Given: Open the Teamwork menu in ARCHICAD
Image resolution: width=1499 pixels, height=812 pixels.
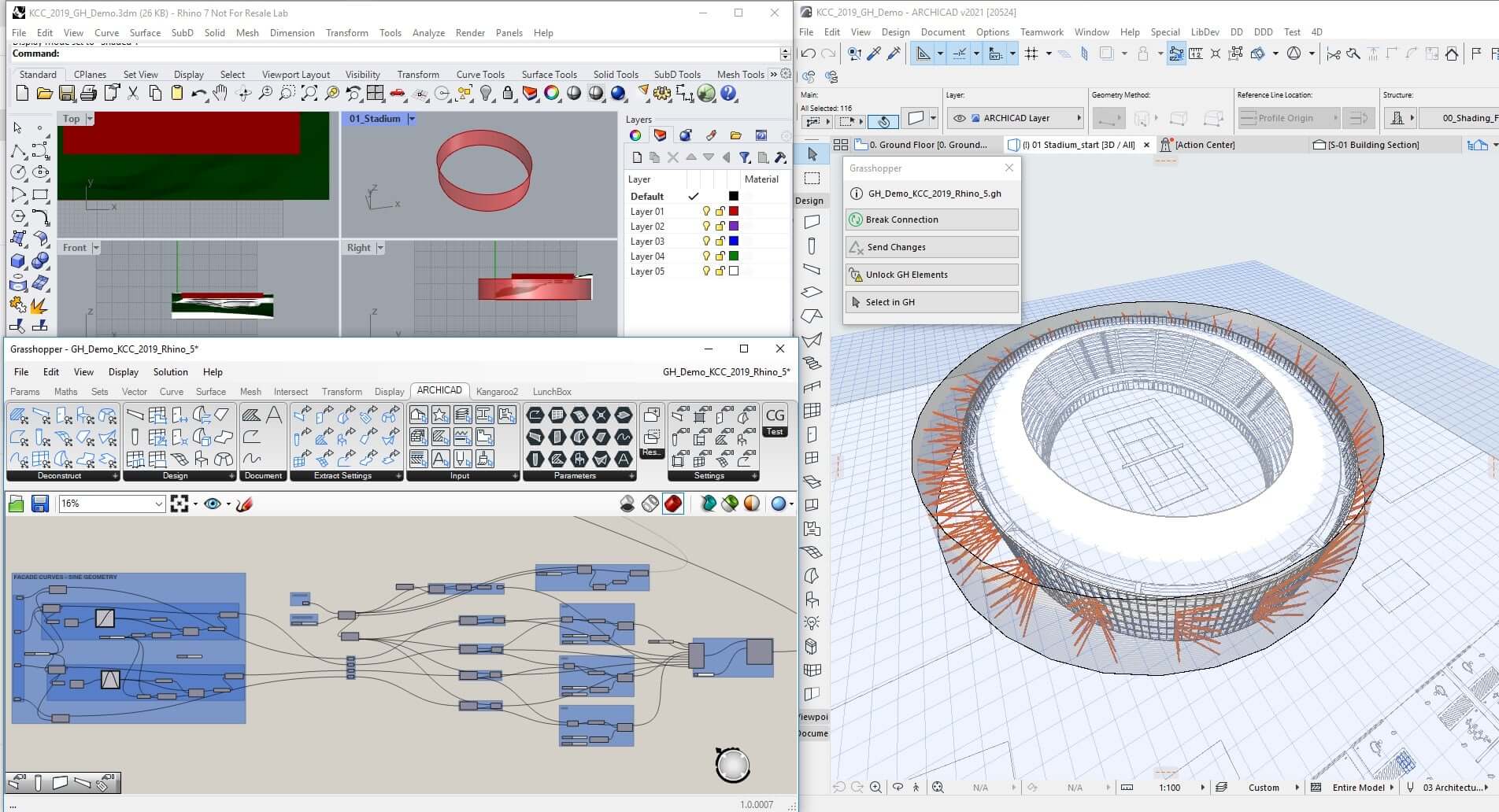Looking at the screenshot, I should pos(1042,32).
